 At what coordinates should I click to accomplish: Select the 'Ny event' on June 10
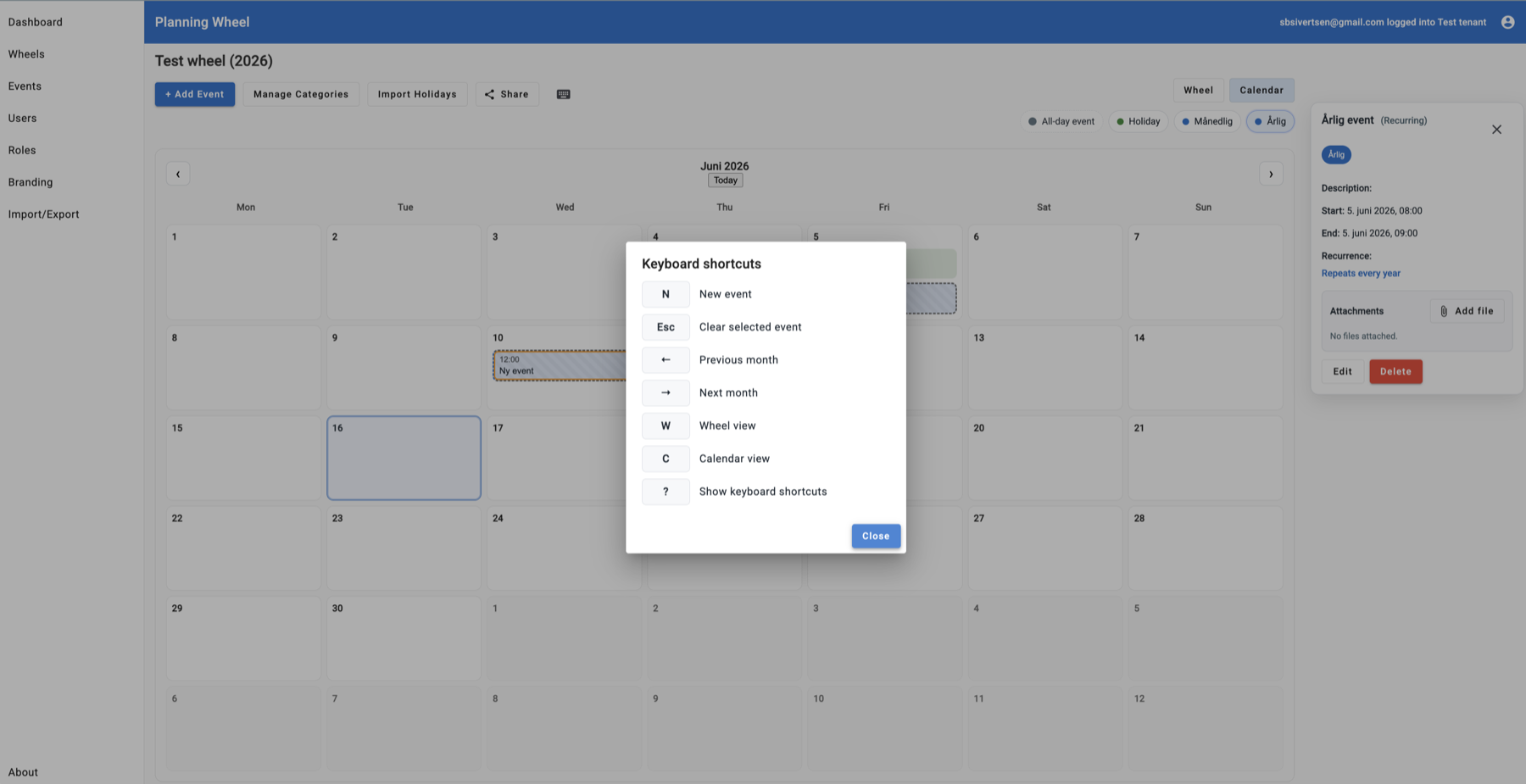(x=560, y=365)
